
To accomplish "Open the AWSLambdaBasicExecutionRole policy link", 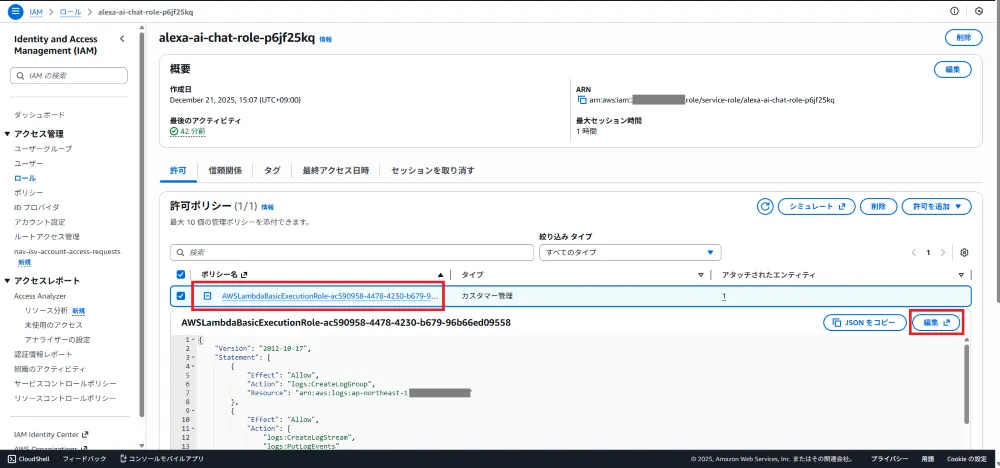I will [329, 296].
